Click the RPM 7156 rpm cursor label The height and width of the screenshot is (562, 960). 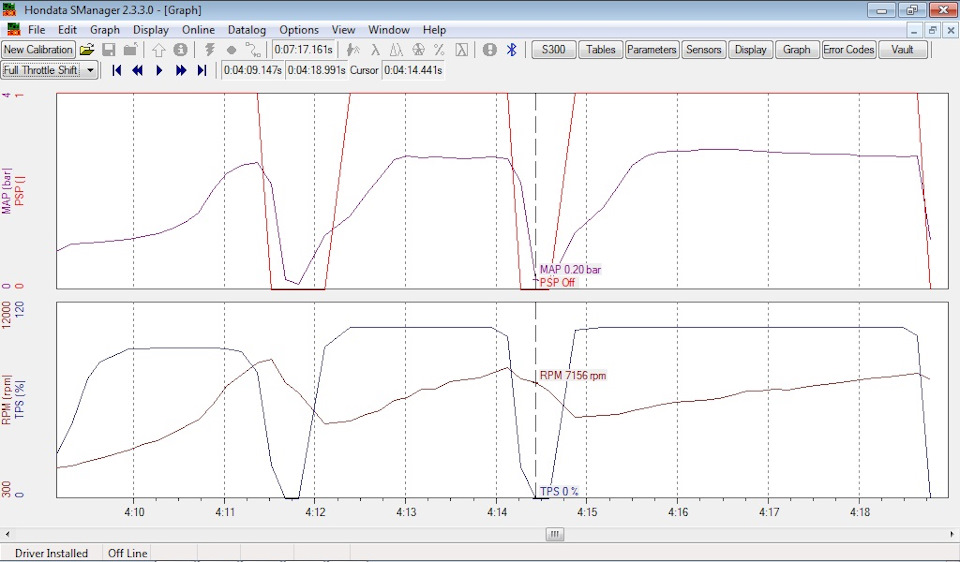click(572, 375)
